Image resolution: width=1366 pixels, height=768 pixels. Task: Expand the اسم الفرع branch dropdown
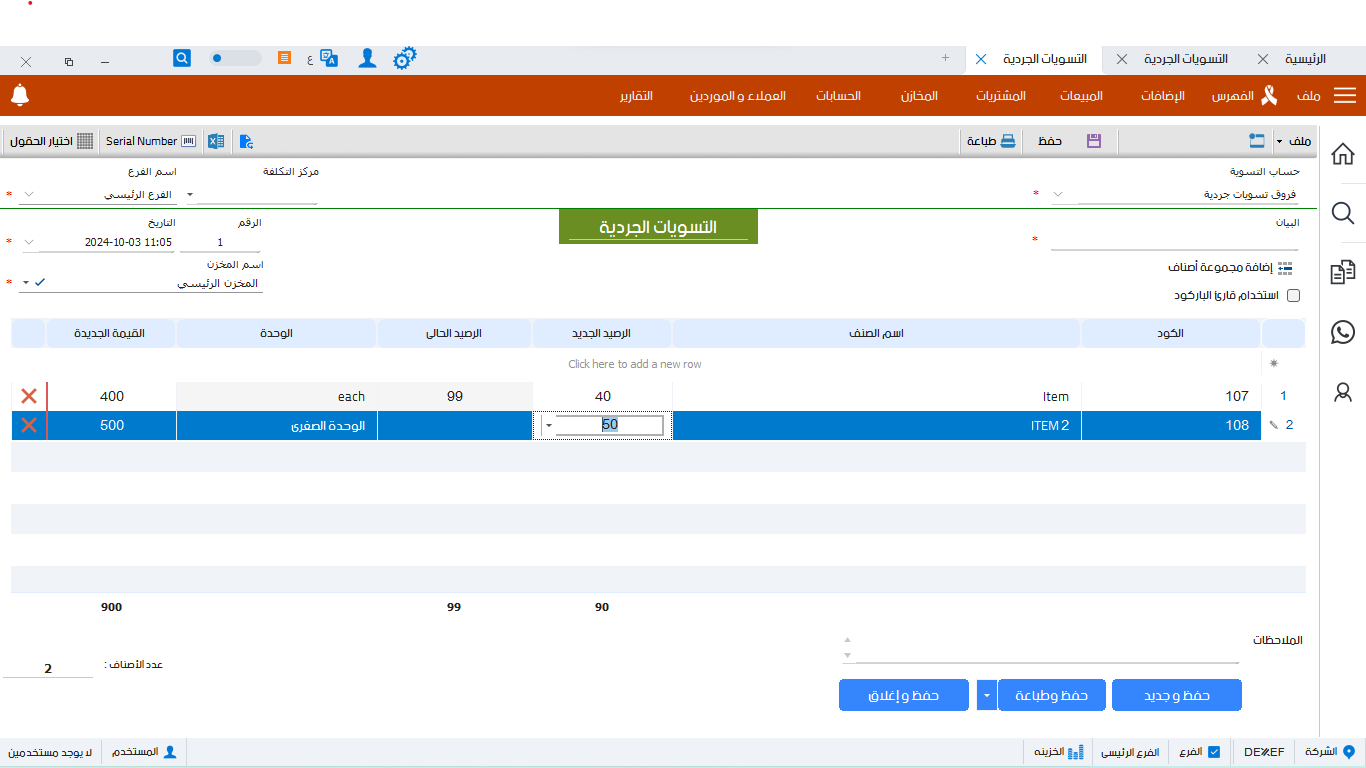28,194
